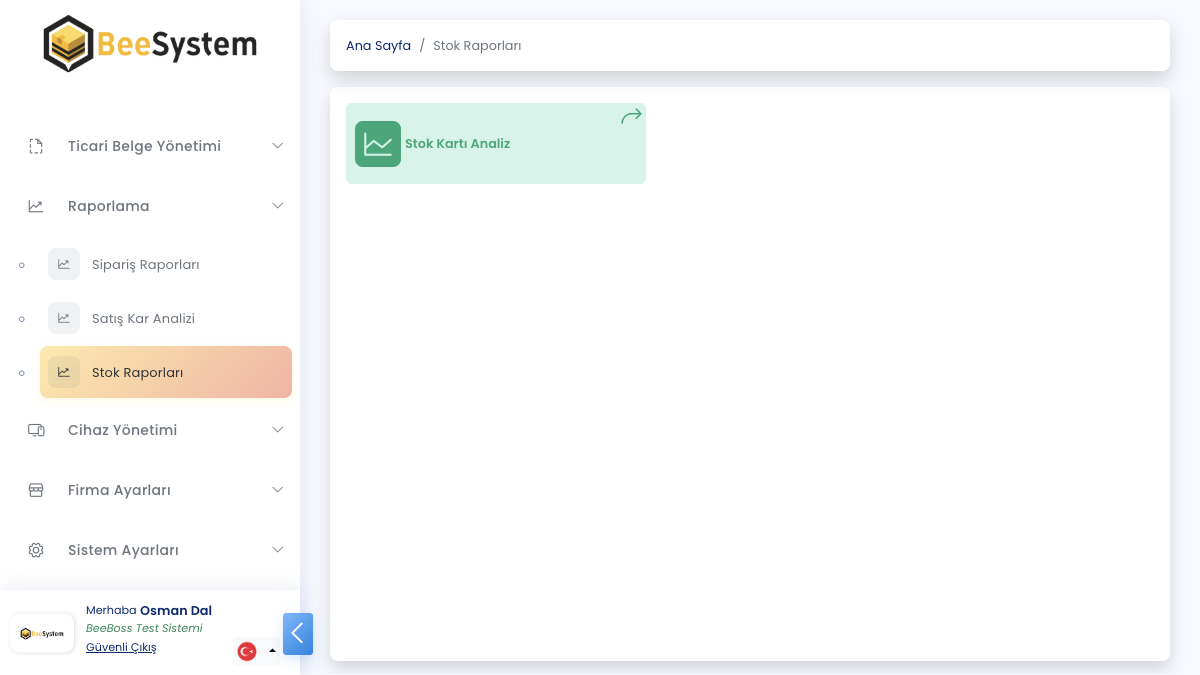Click the Raporlama chart icon
1200x675 pixels.
(x=36, y=206)
